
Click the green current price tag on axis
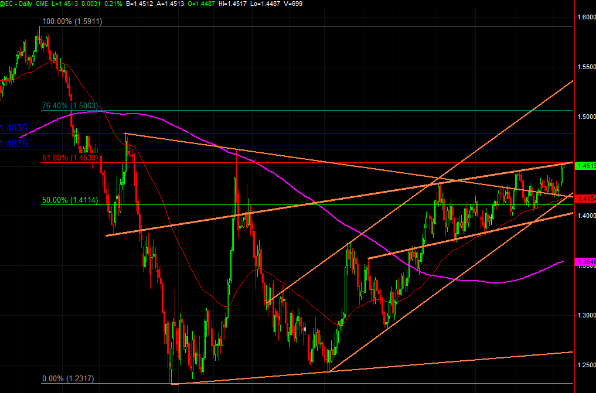(586, 166)
